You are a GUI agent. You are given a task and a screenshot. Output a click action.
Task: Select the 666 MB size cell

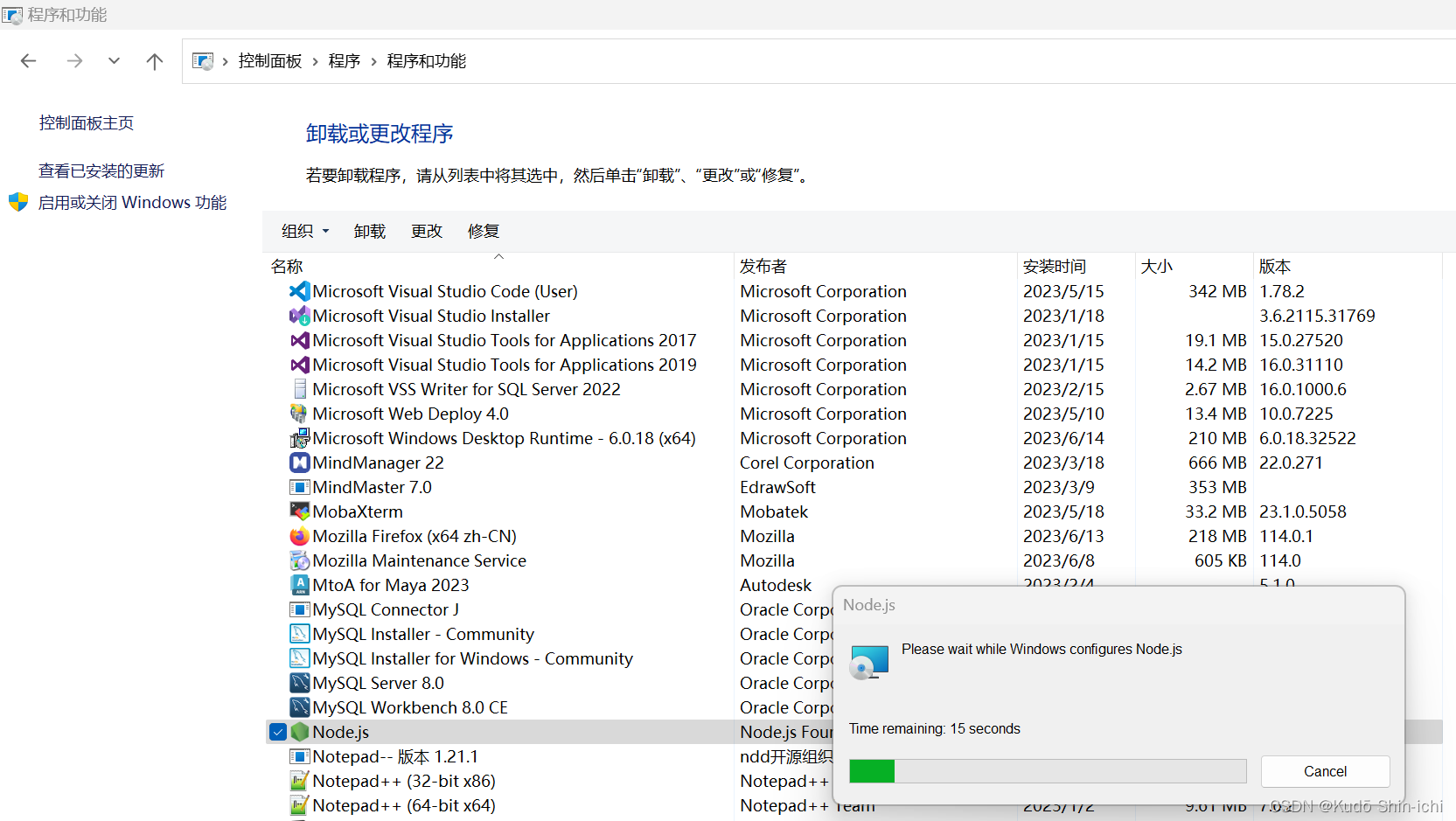click(x=1217, y=463)
